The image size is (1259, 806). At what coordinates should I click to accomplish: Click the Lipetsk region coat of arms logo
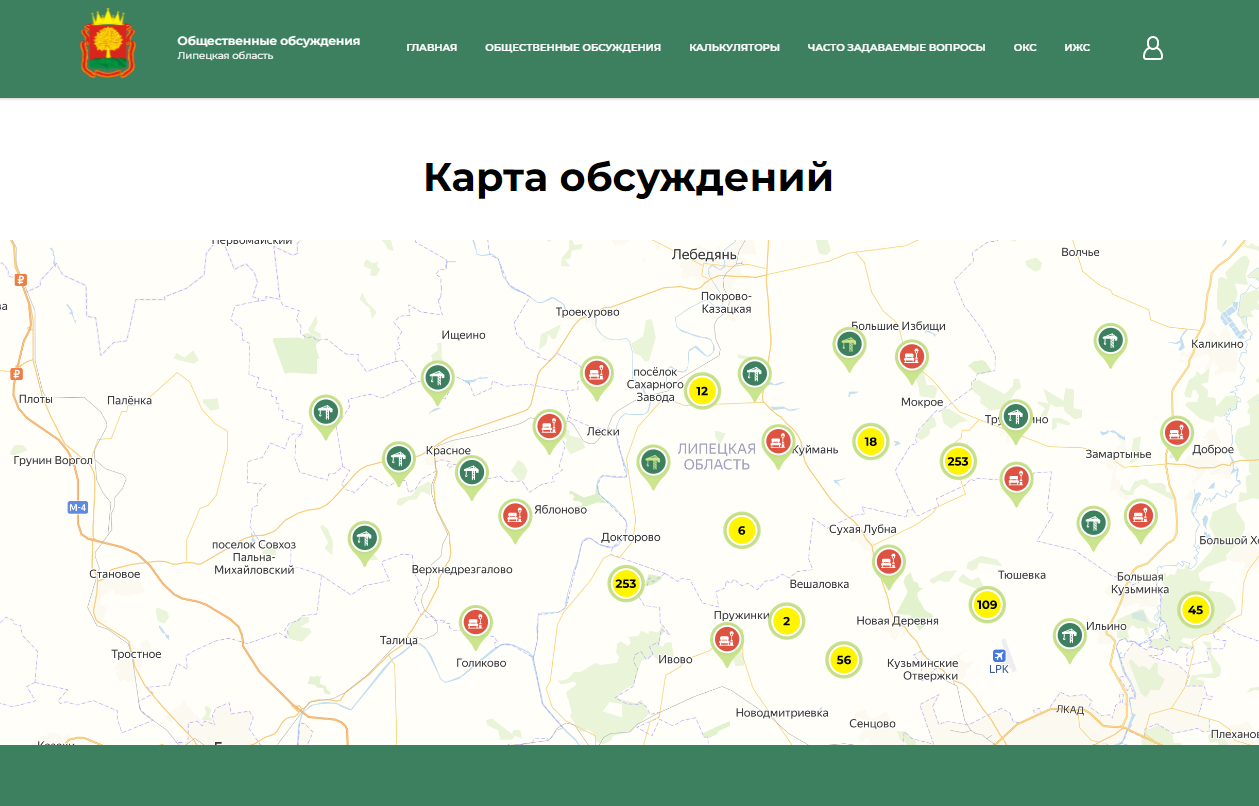pyautogui.click(x=107, y=43)
